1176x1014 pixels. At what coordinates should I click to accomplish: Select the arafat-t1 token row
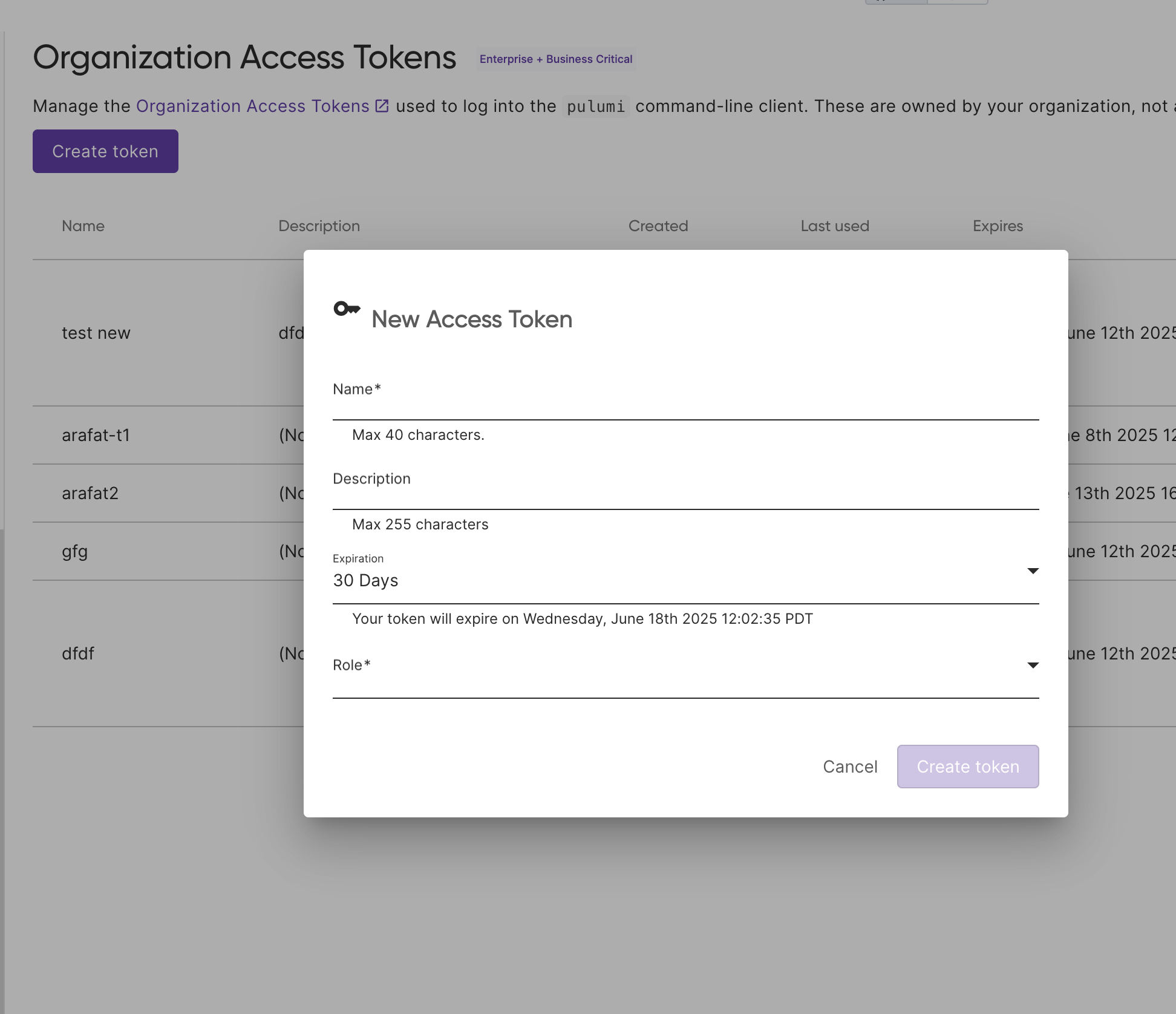(x=96, y=435)
